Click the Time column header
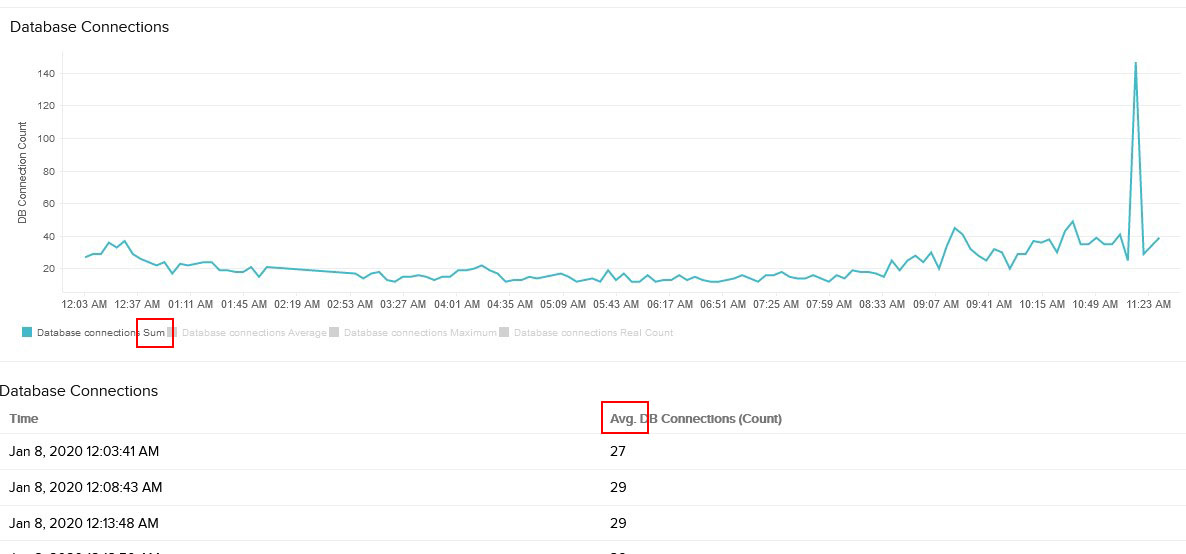Screen dimensions: 1186x554 pos(24,418)
